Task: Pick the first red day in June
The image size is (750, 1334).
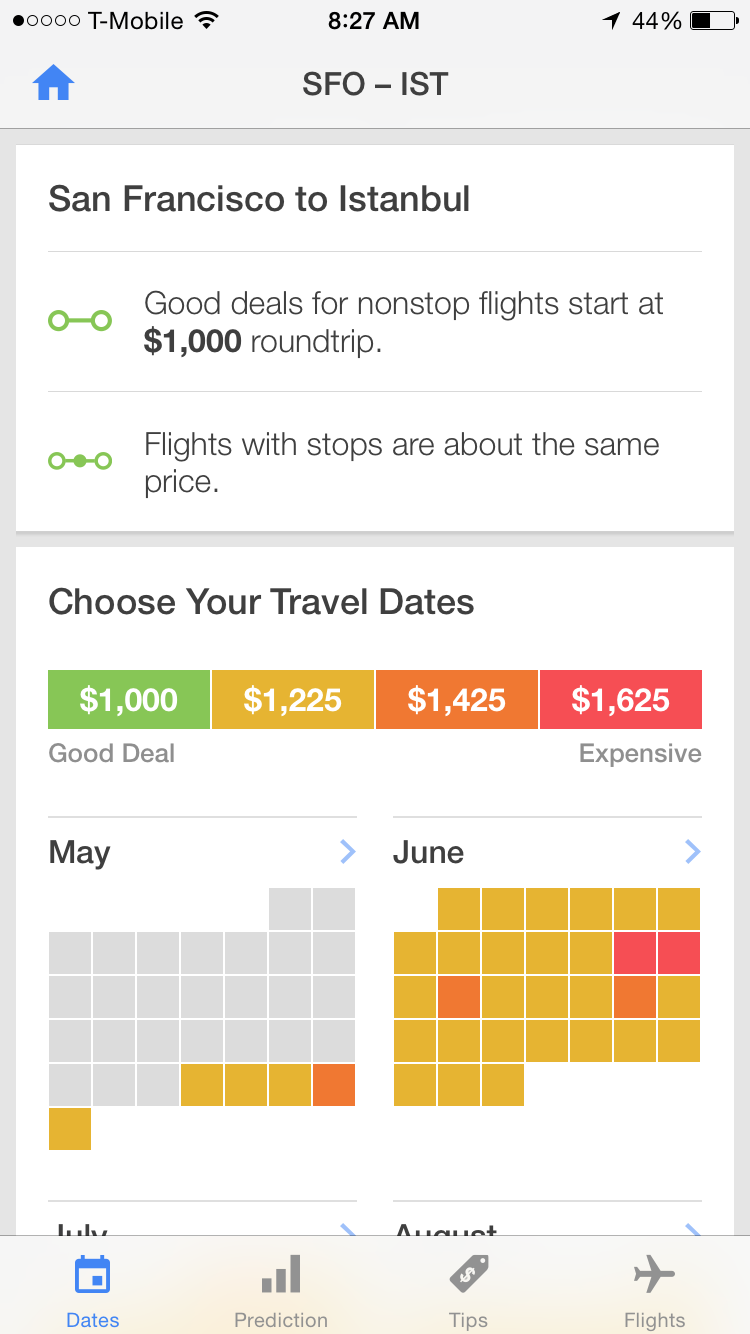Action: [635, 953]
